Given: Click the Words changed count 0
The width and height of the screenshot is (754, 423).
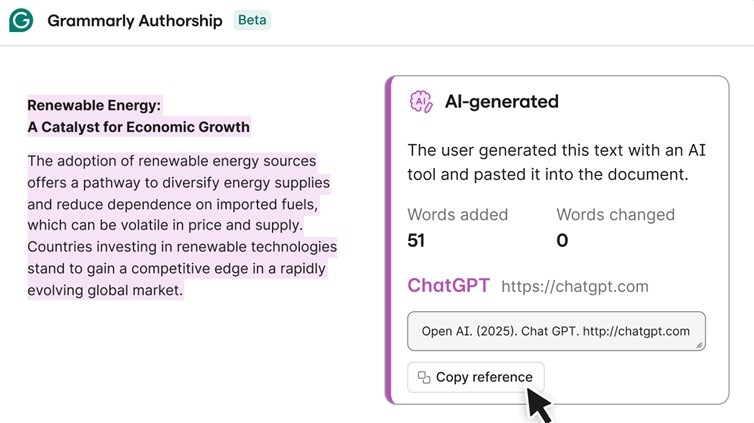Looking at the screenshot, I should tap(562, 240).
